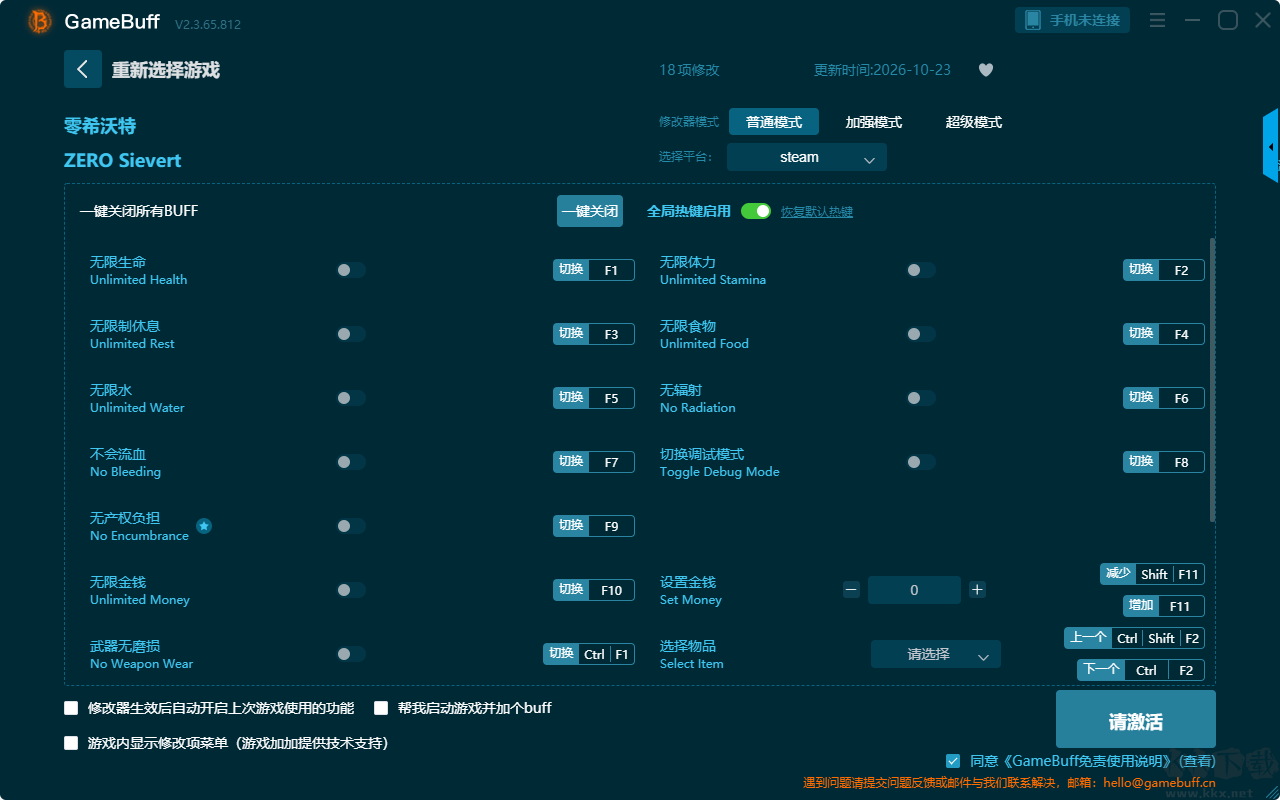Click 恢复默认热键 restore hotkeys link
The width and height of the screenshot is (1280, 800).
(817, 212)
